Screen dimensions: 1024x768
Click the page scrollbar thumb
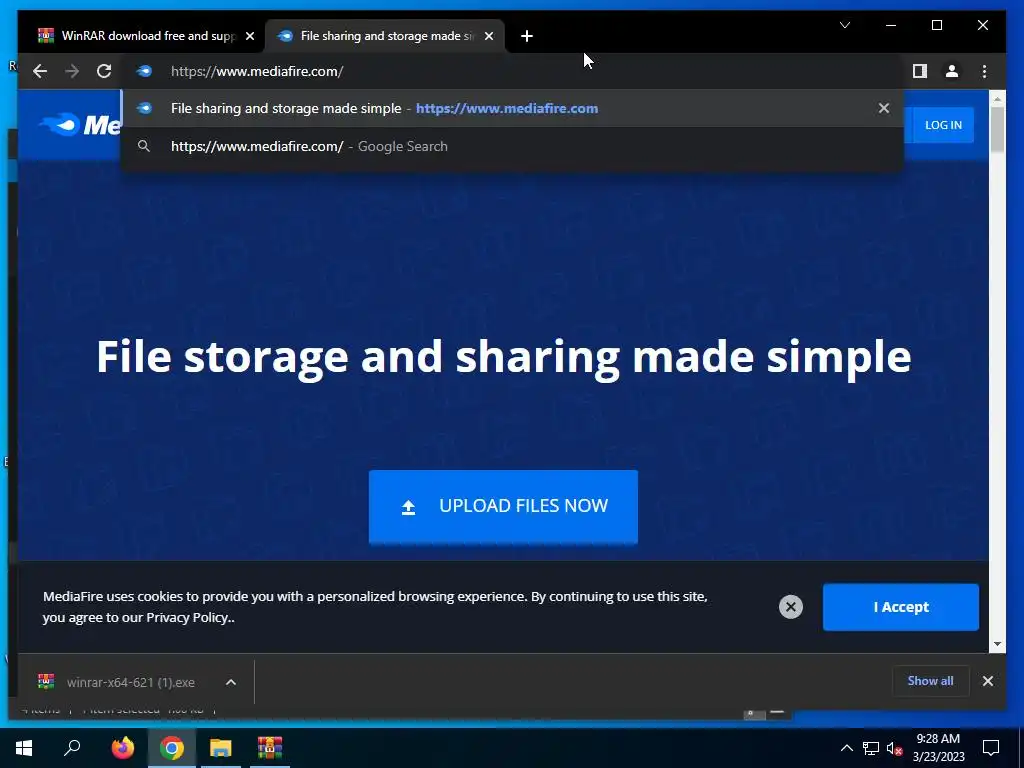997,129
